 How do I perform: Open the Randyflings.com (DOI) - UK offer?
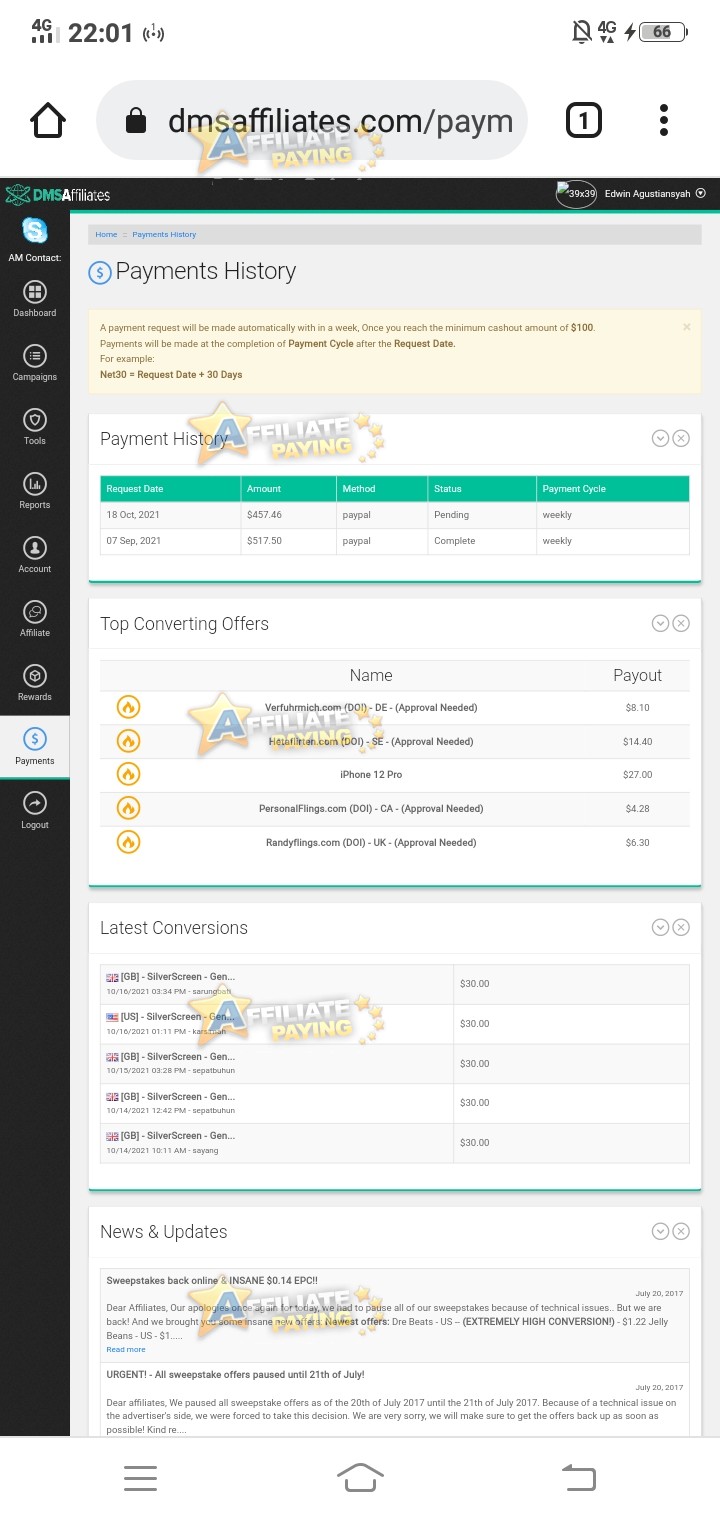tap(371, 842)
